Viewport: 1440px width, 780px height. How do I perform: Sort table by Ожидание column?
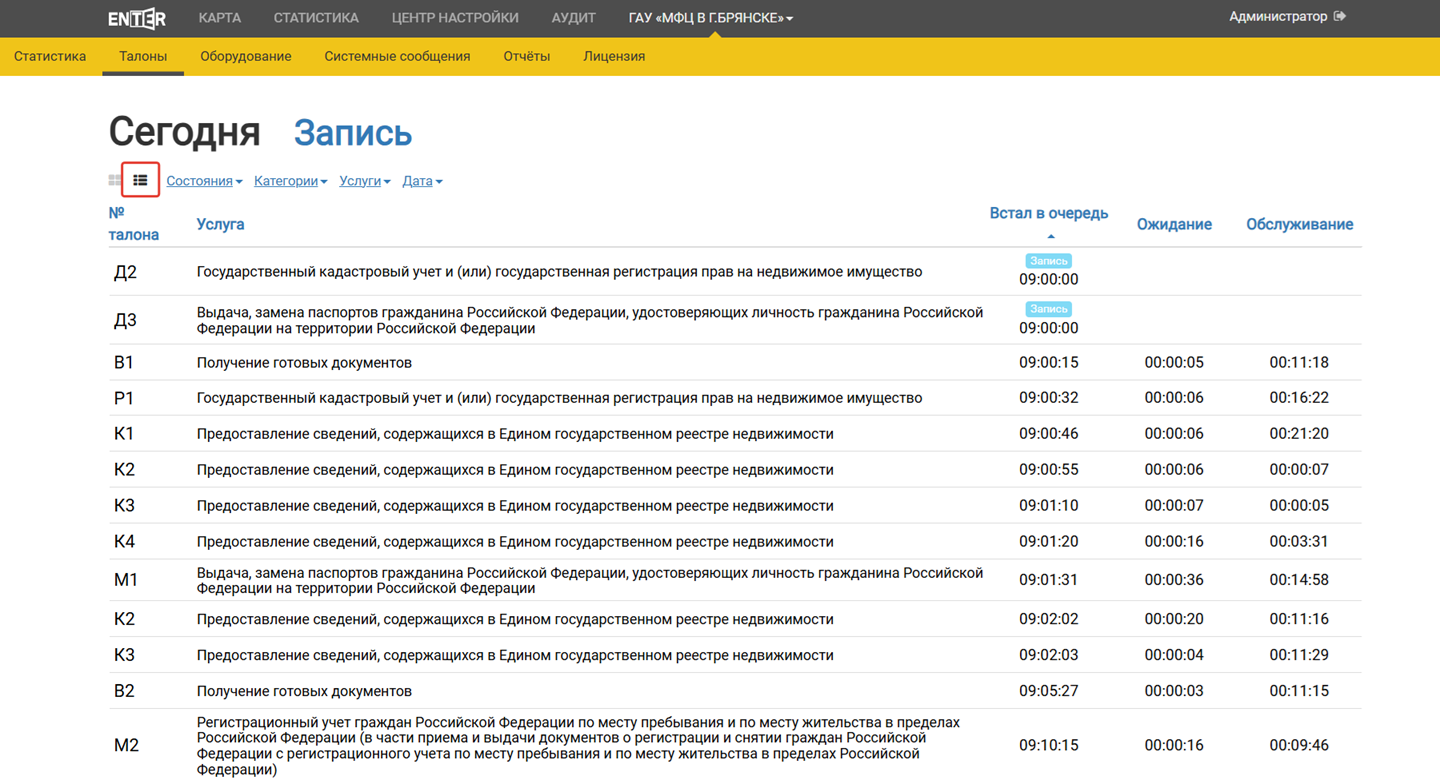(x=1174, y=225)
